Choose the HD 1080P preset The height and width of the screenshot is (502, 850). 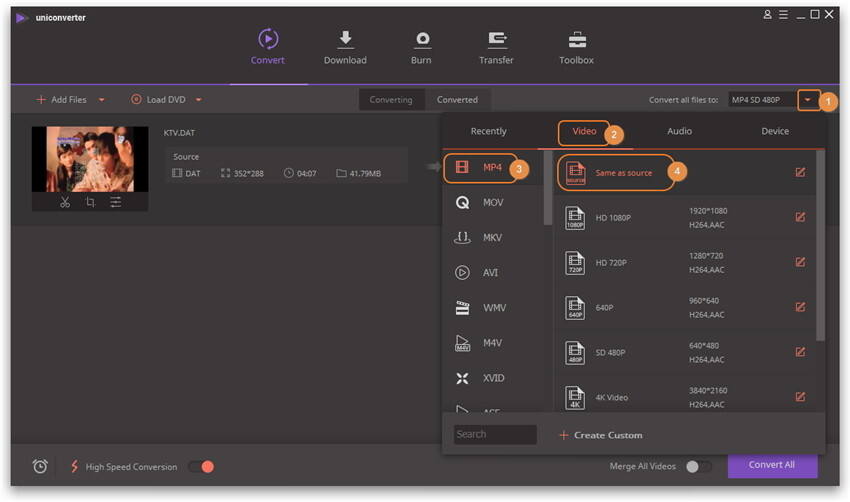pos(685,217)
